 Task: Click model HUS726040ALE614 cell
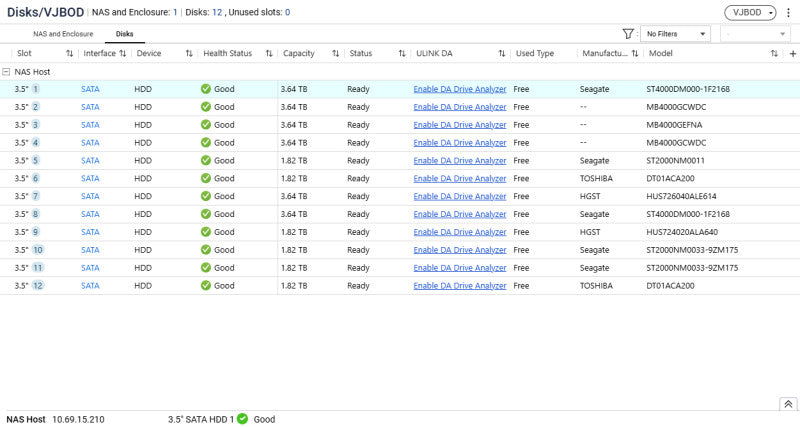pyautogui.click(x=681, y=196)
